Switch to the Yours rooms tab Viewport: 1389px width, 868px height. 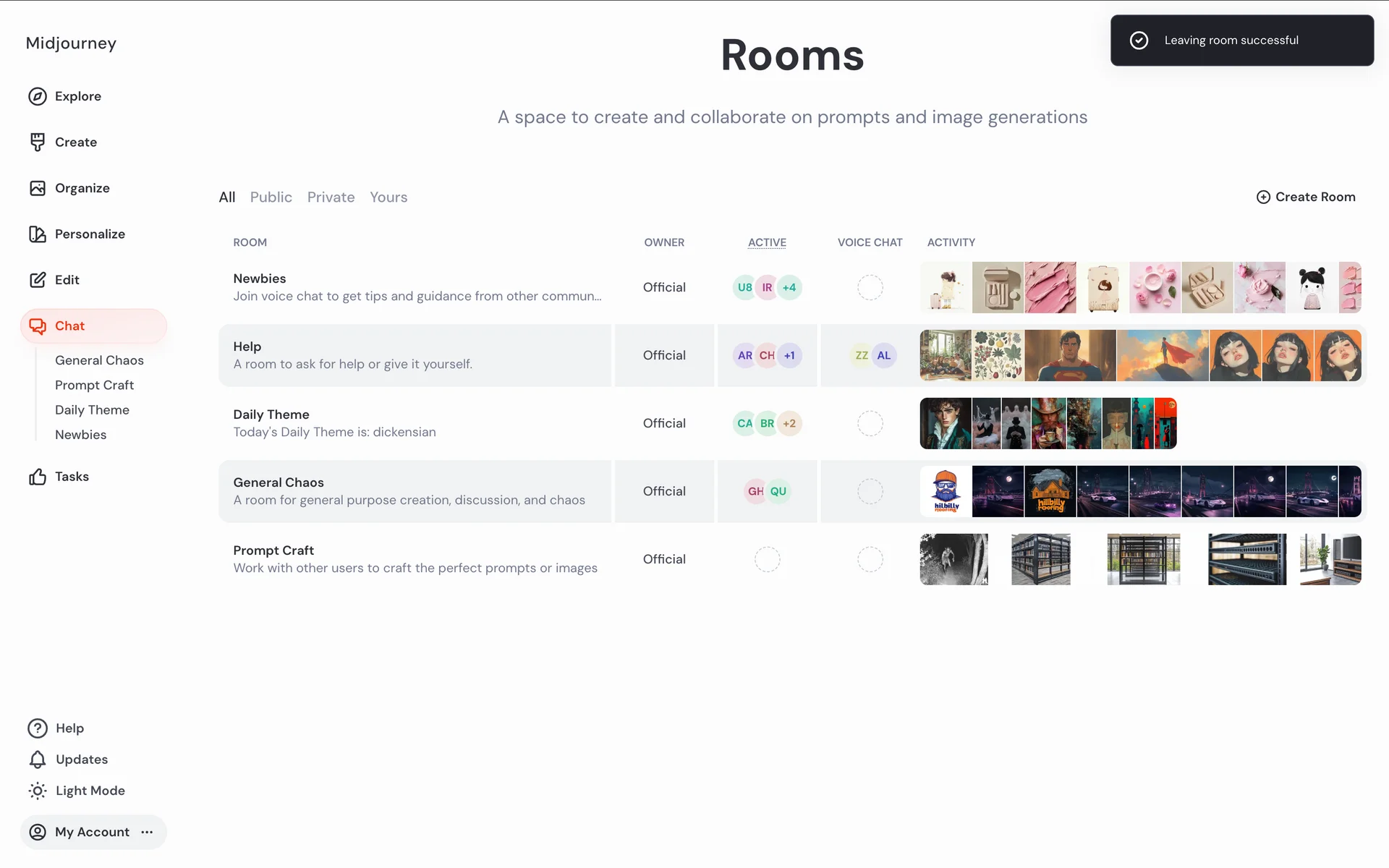[388, 197]
